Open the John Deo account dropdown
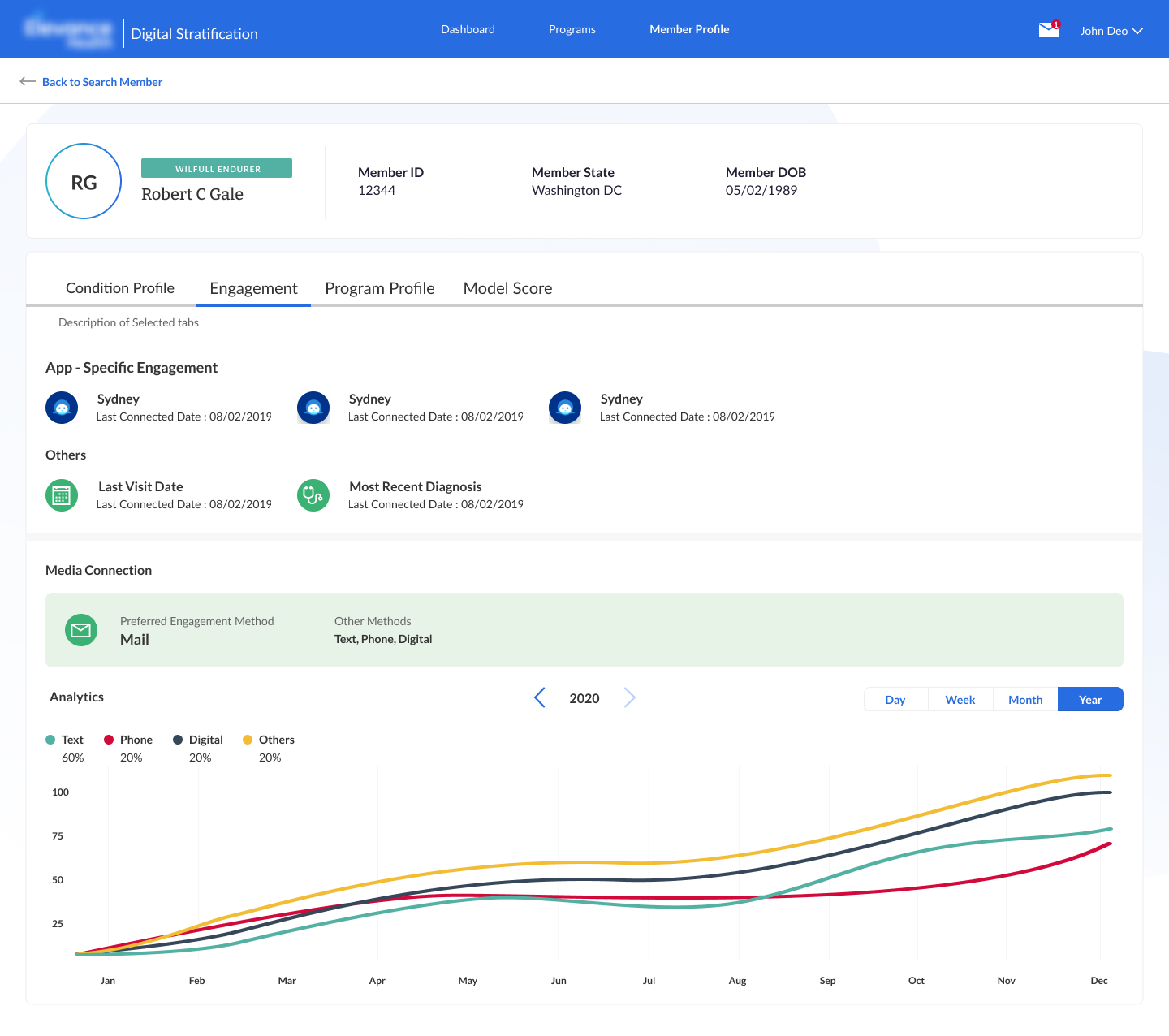The image size is (1169, 1036). [x=1111, y=30]
